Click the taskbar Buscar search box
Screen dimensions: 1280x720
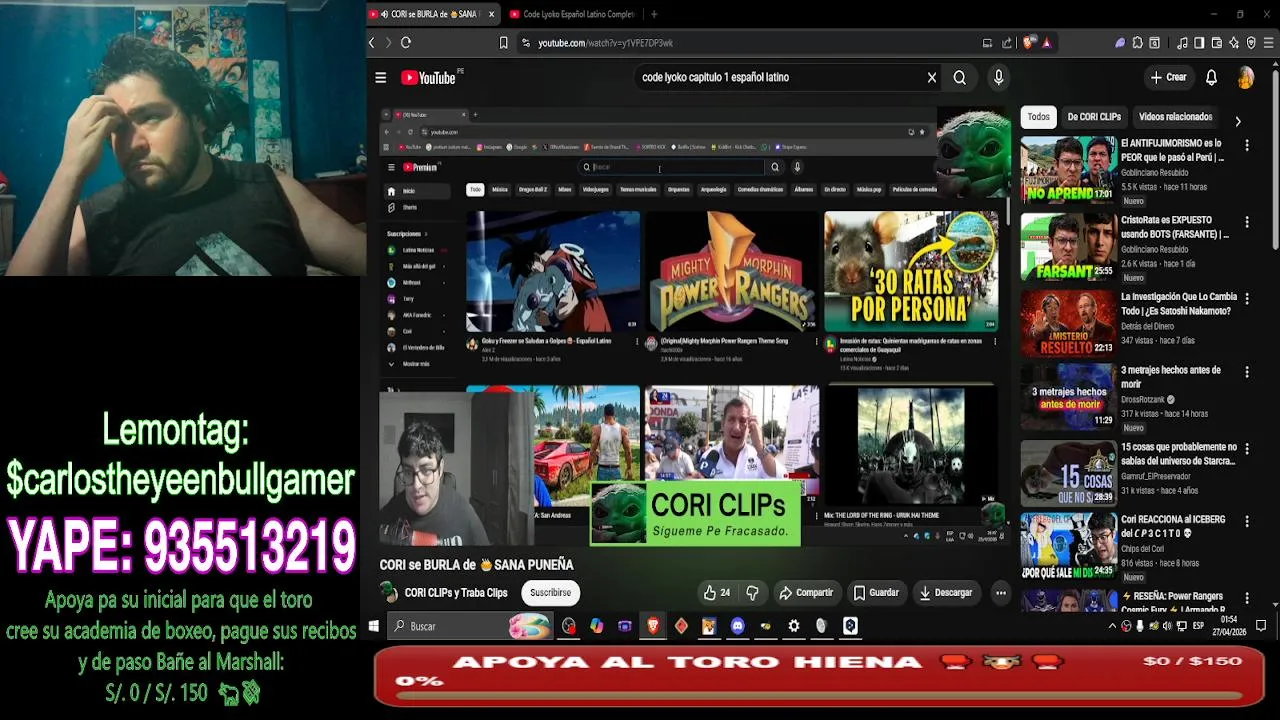[x=470, y=626]
